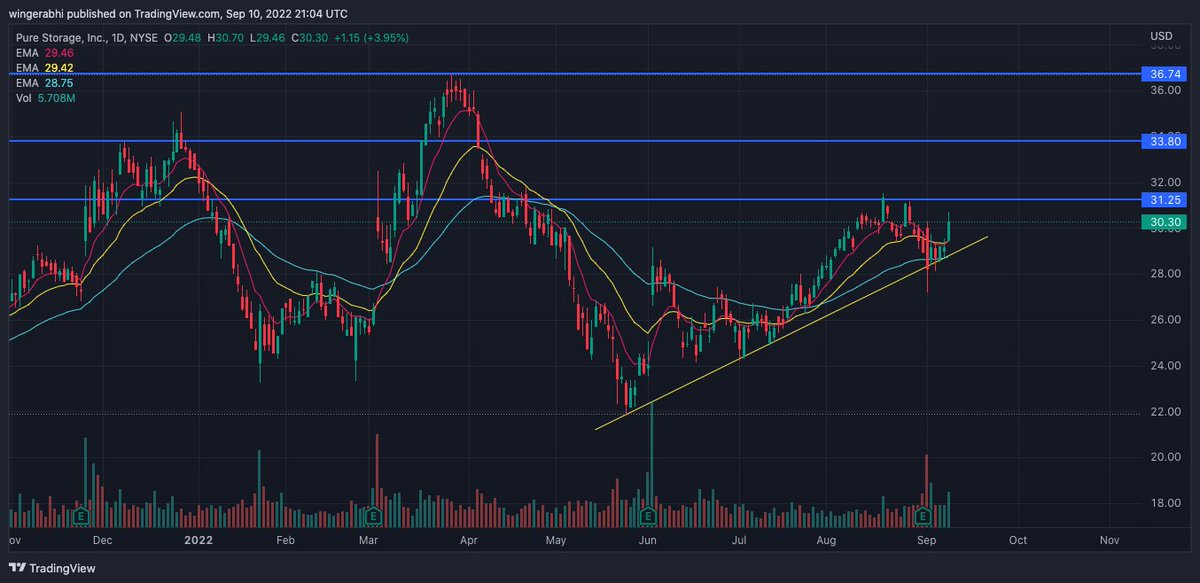Click the Jul label on time axis
The image size is (1200, 583).
pos(740,539)
